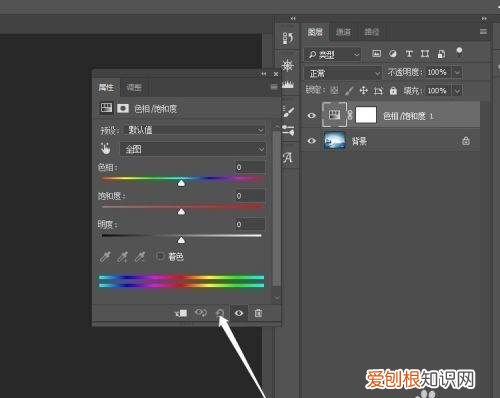Image resolution: width=500 pixels, height=398 pixels.
Task: Click lock transparent pixels icon
Action: 334,90
